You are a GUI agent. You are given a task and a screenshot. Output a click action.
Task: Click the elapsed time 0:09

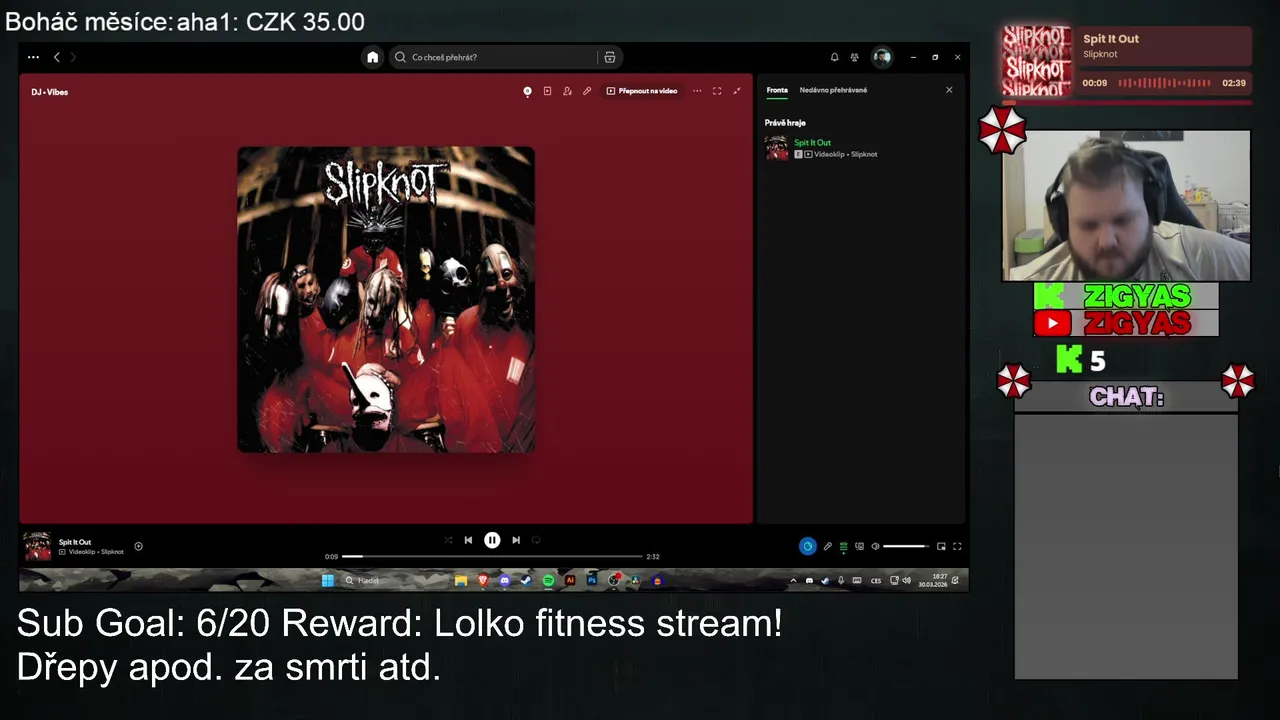tap(331, 557)
